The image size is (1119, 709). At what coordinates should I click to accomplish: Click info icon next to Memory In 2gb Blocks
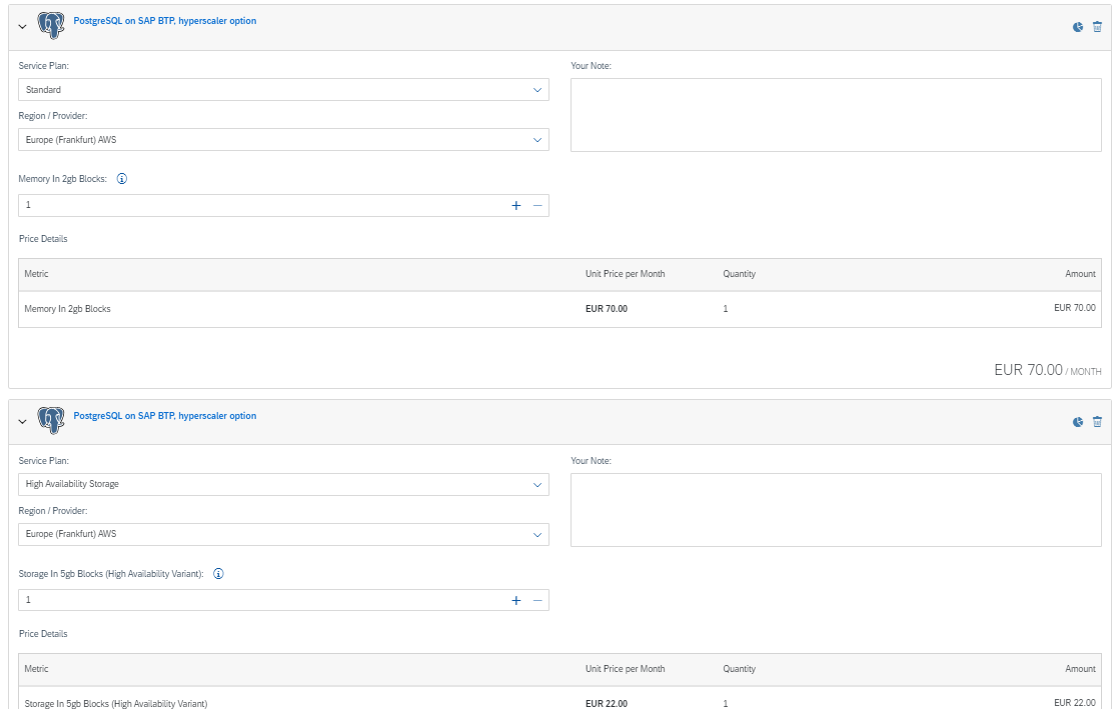click(122, 179)
